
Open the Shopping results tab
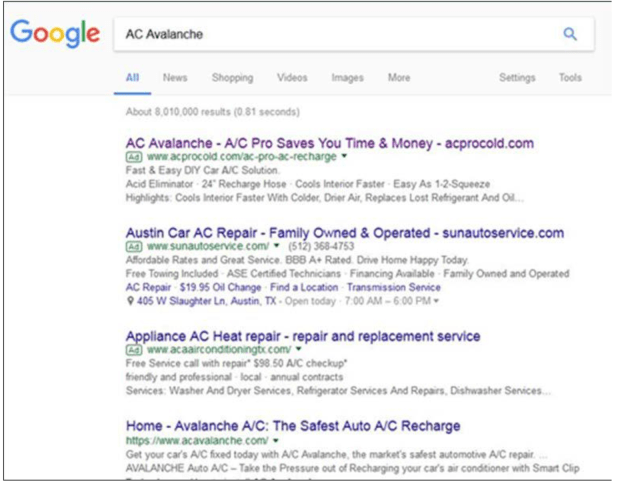[x=232, y=78]
